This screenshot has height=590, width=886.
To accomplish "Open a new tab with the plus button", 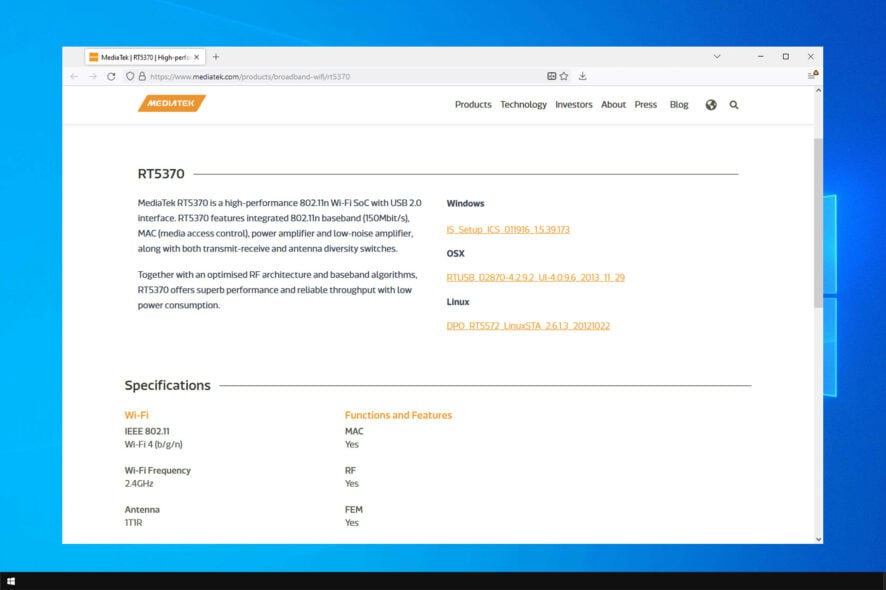I will pos(218,57).
